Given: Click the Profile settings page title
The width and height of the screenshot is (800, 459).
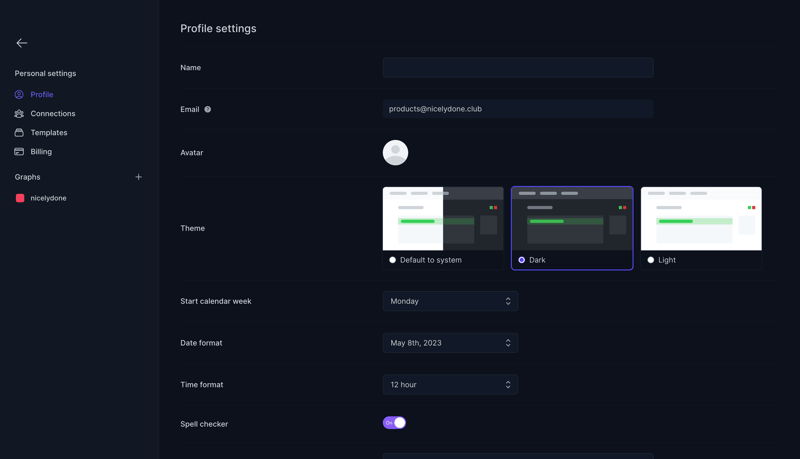Looking at the screenshot, I should point(218,29).
